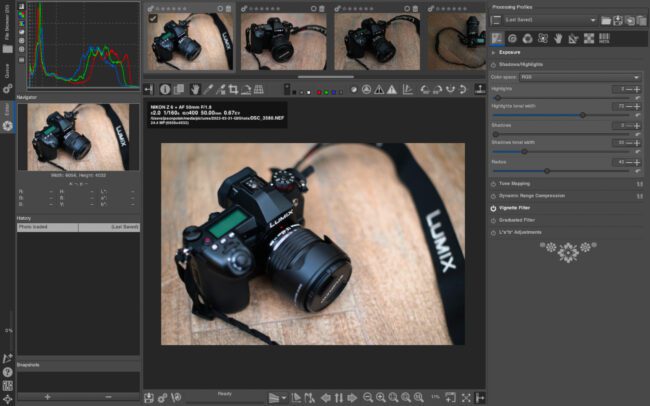650x406 pixels.
Task: Adjust the Radius slider
Action: 561,171
